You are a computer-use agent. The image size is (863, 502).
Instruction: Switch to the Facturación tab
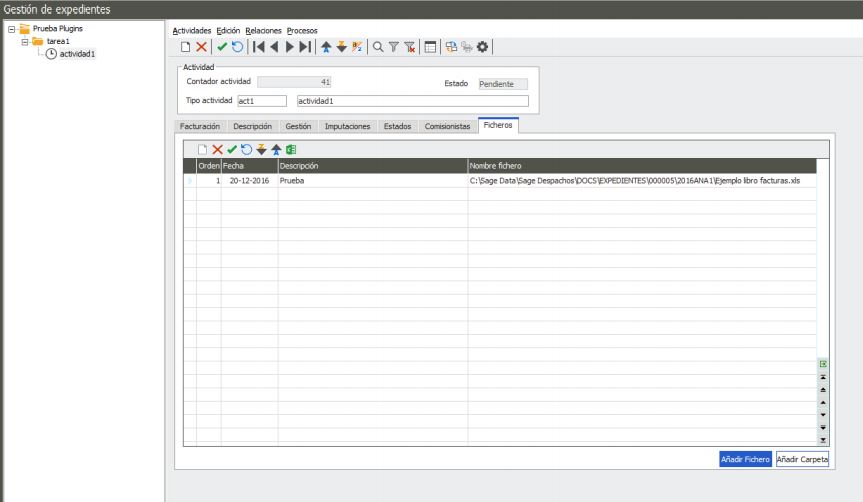200,127
